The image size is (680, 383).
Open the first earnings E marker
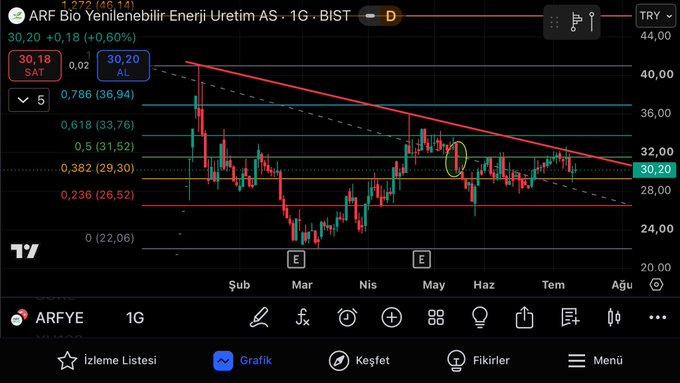(296, 259)
